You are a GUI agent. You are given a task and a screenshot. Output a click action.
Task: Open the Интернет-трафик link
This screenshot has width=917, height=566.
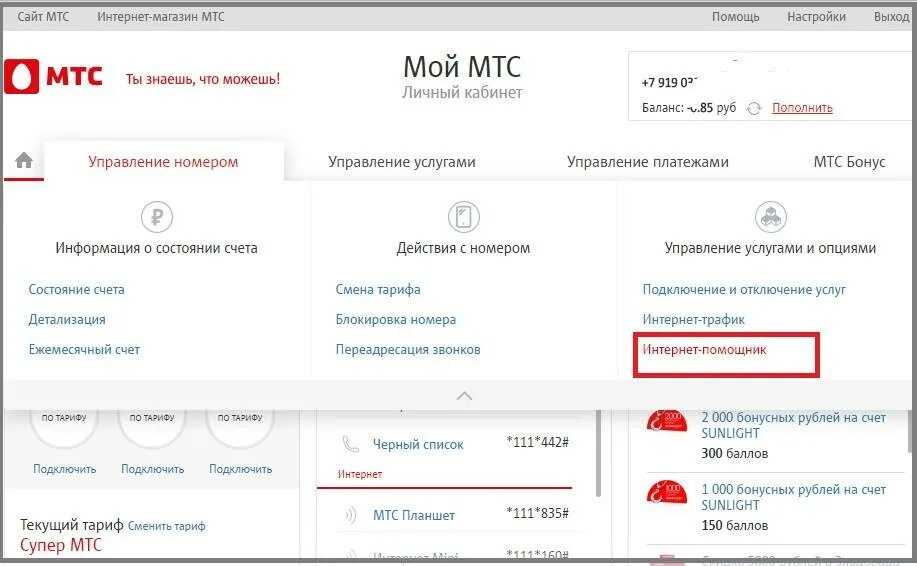[x=694, y=319]
